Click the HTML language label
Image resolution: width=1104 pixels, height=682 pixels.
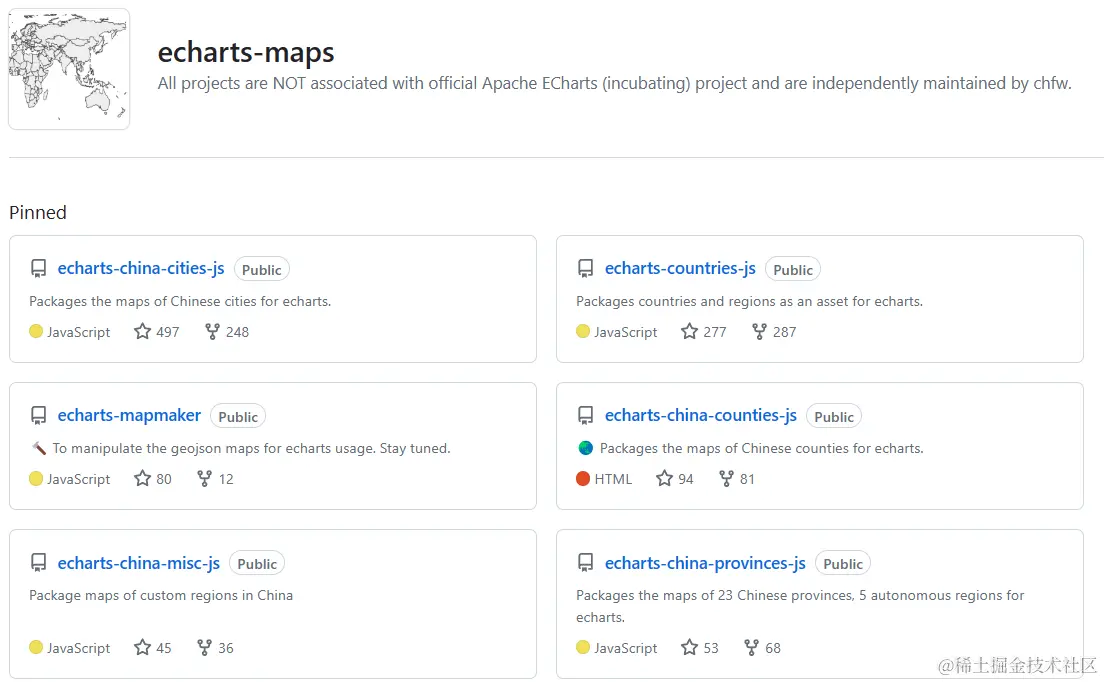pos(613,479)
